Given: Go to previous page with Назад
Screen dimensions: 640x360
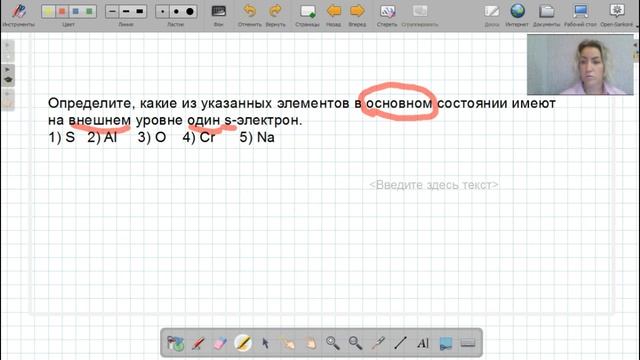Looking at the screenshot, I should click(333, 15).
